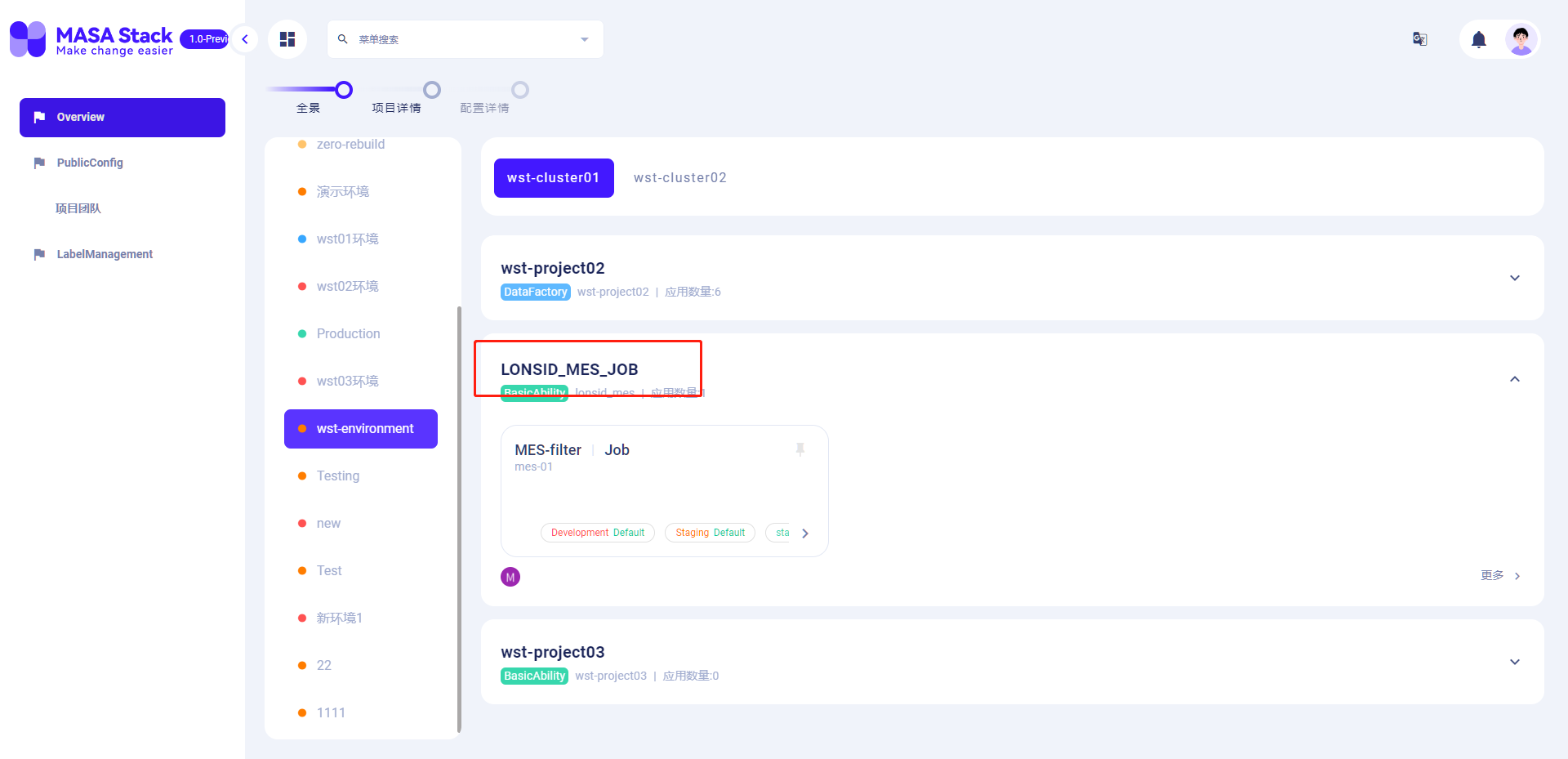
Task: Select the 22 environment
Action: click(x=361, y=666)
